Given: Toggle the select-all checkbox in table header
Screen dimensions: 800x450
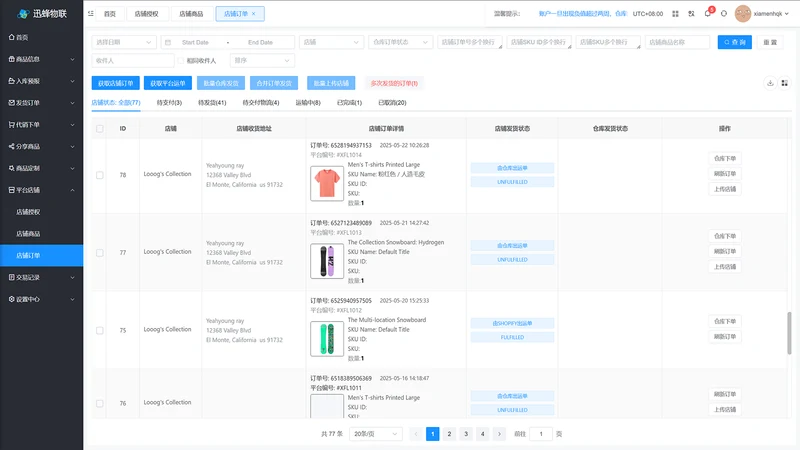Looking at the screenshot, I should click(99, 129).
